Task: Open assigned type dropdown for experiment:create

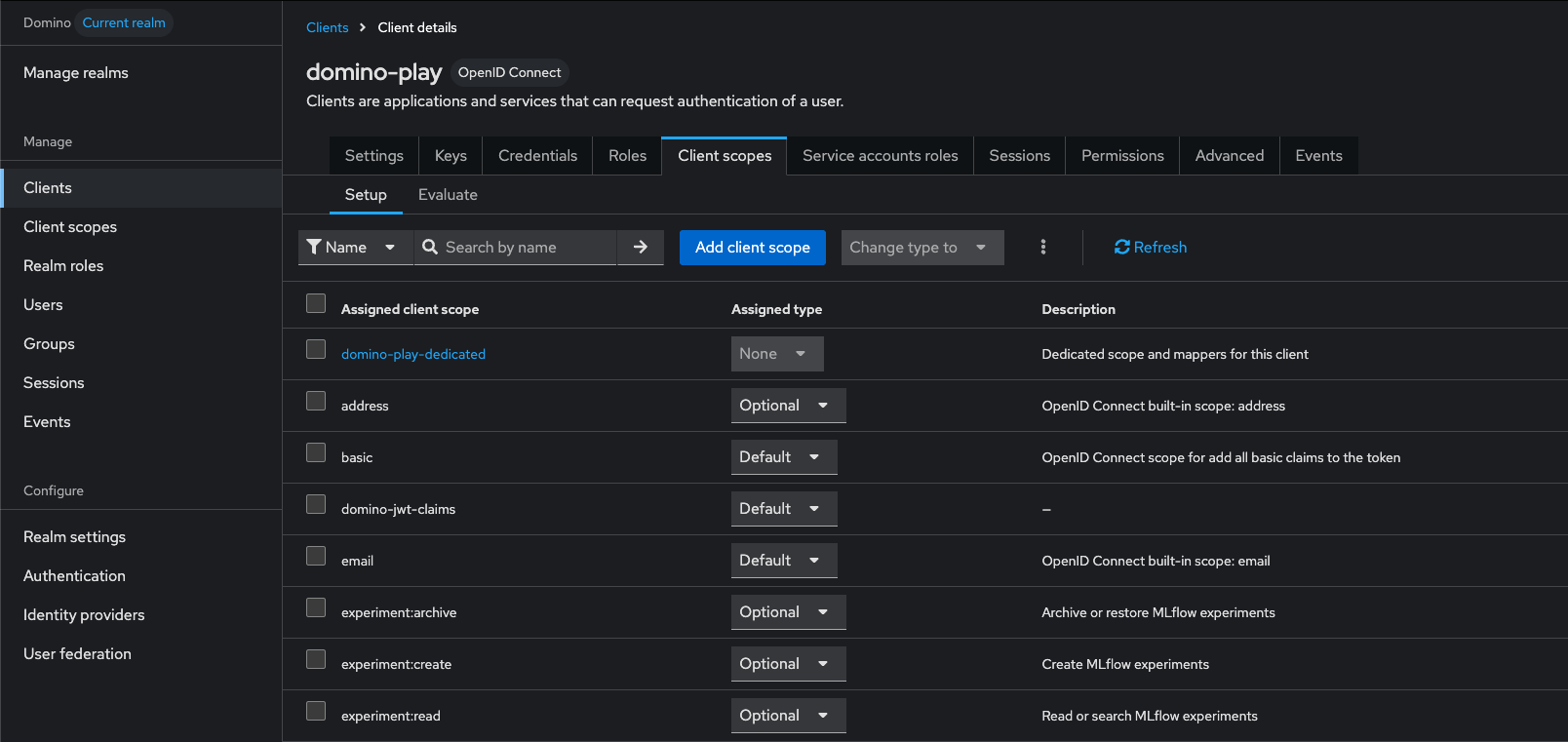Action: click(x=788, y=664)
